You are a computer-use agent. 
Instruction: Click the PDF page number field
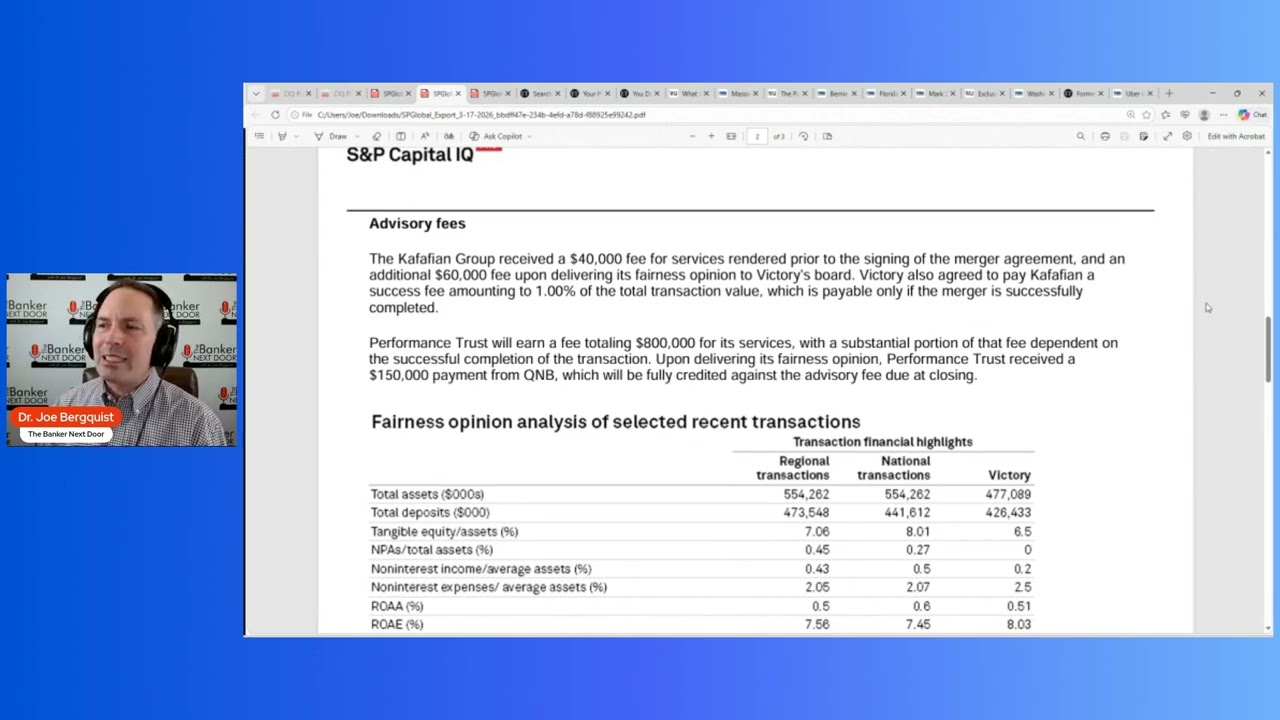tap(757, 136)
